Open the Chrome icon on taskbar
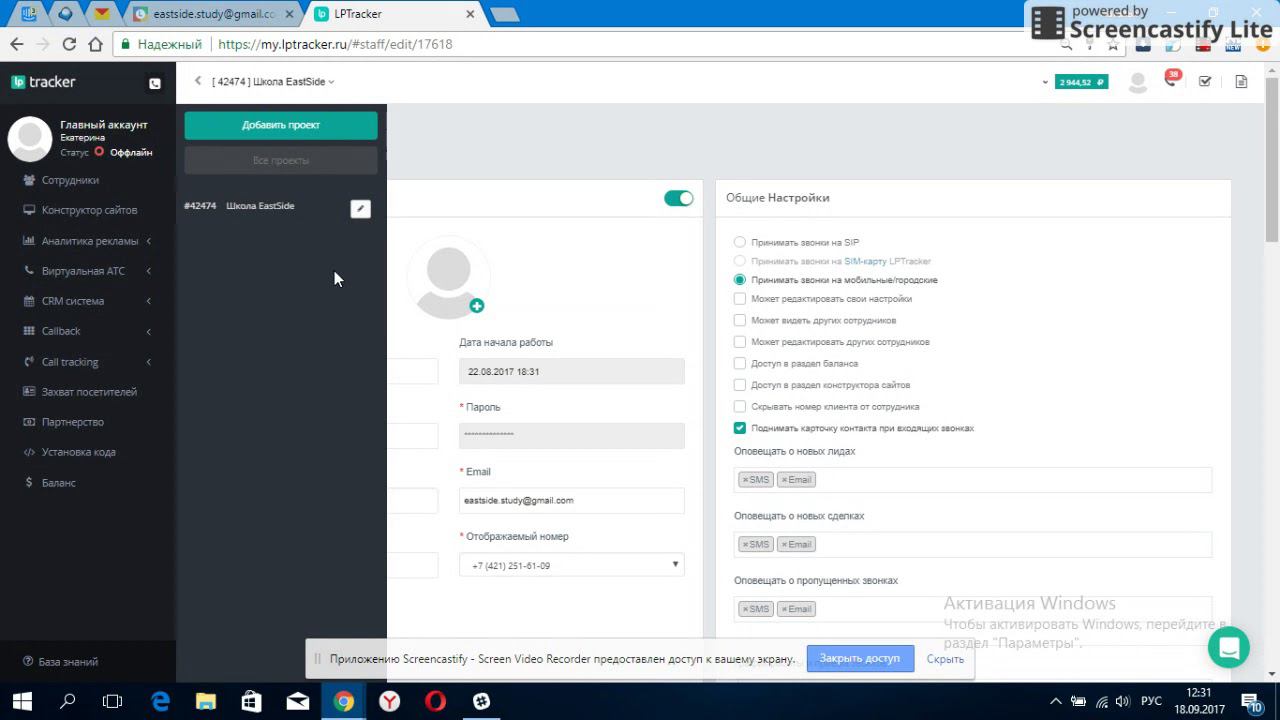 [343, 701]
